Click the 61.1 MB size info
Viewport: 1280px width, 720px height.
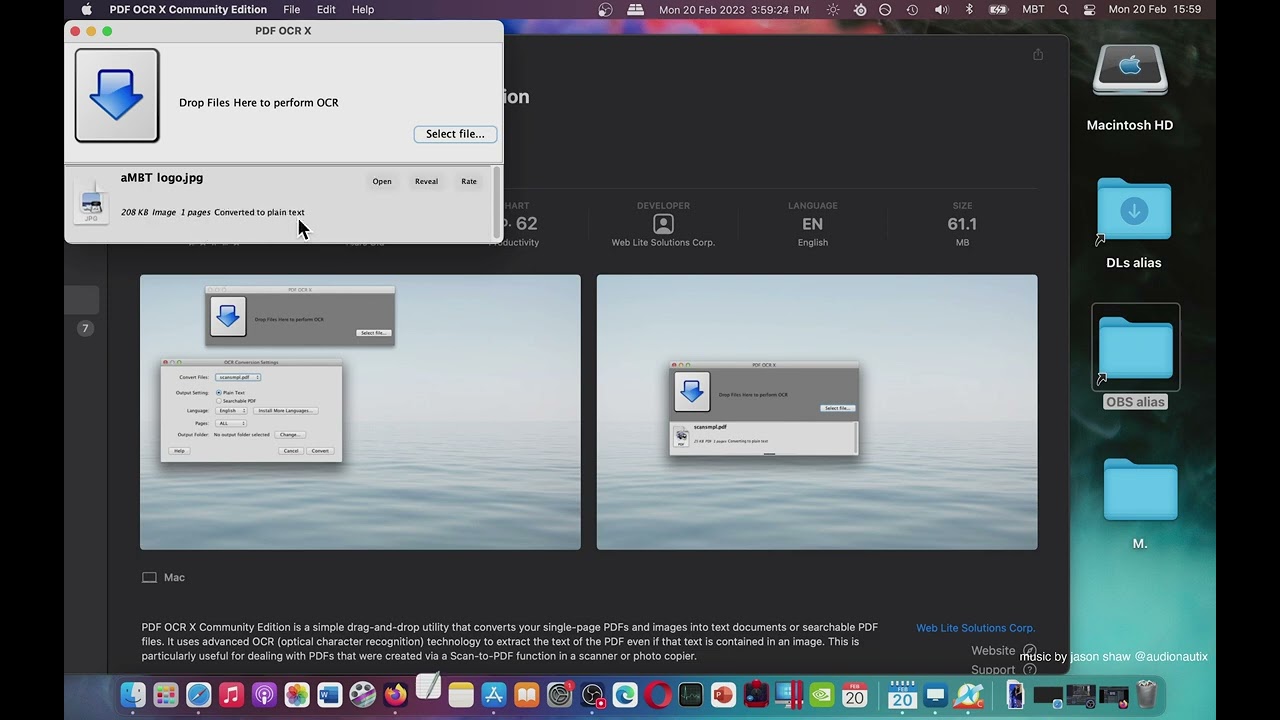[962, 224]
